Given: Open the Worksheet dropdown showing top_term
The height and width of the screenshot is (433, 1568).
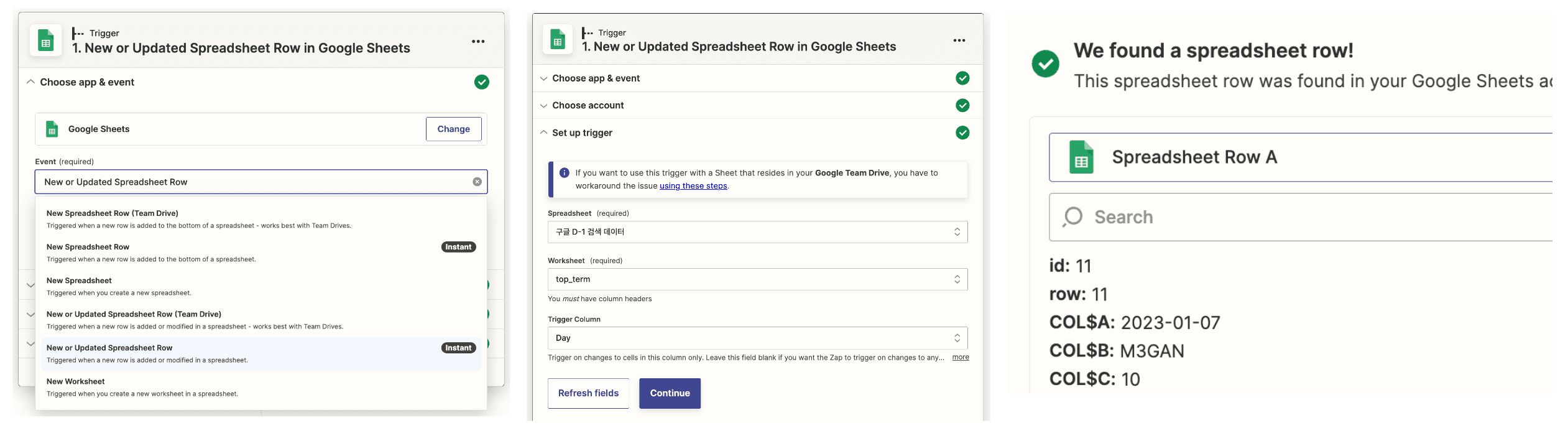Looking at the screenshot, I should (x=757, y=279).
